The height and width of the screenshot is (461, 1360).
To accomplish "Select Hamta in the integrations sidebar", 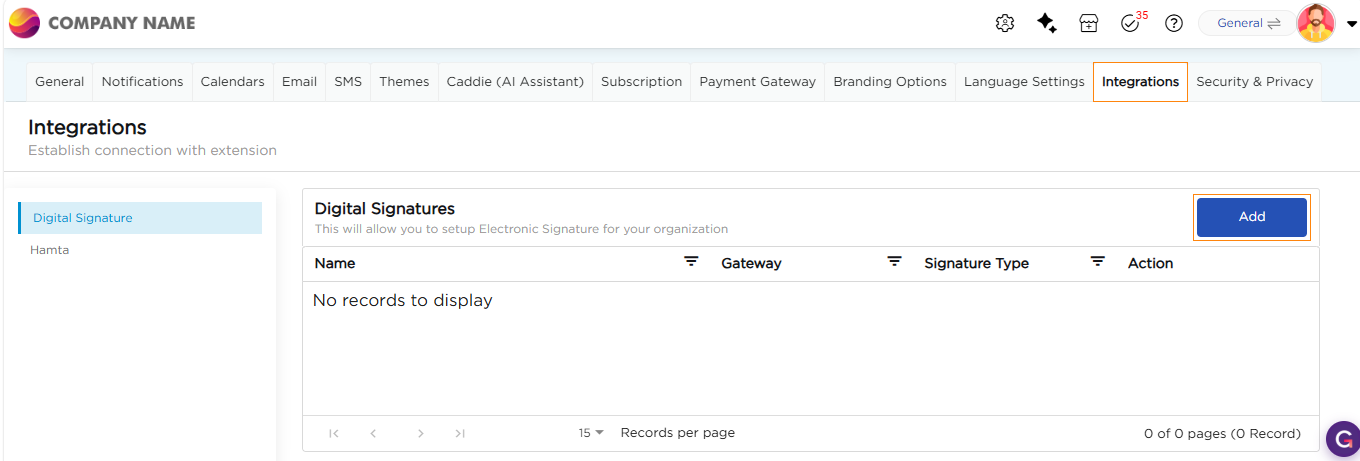I will point(50,250).
